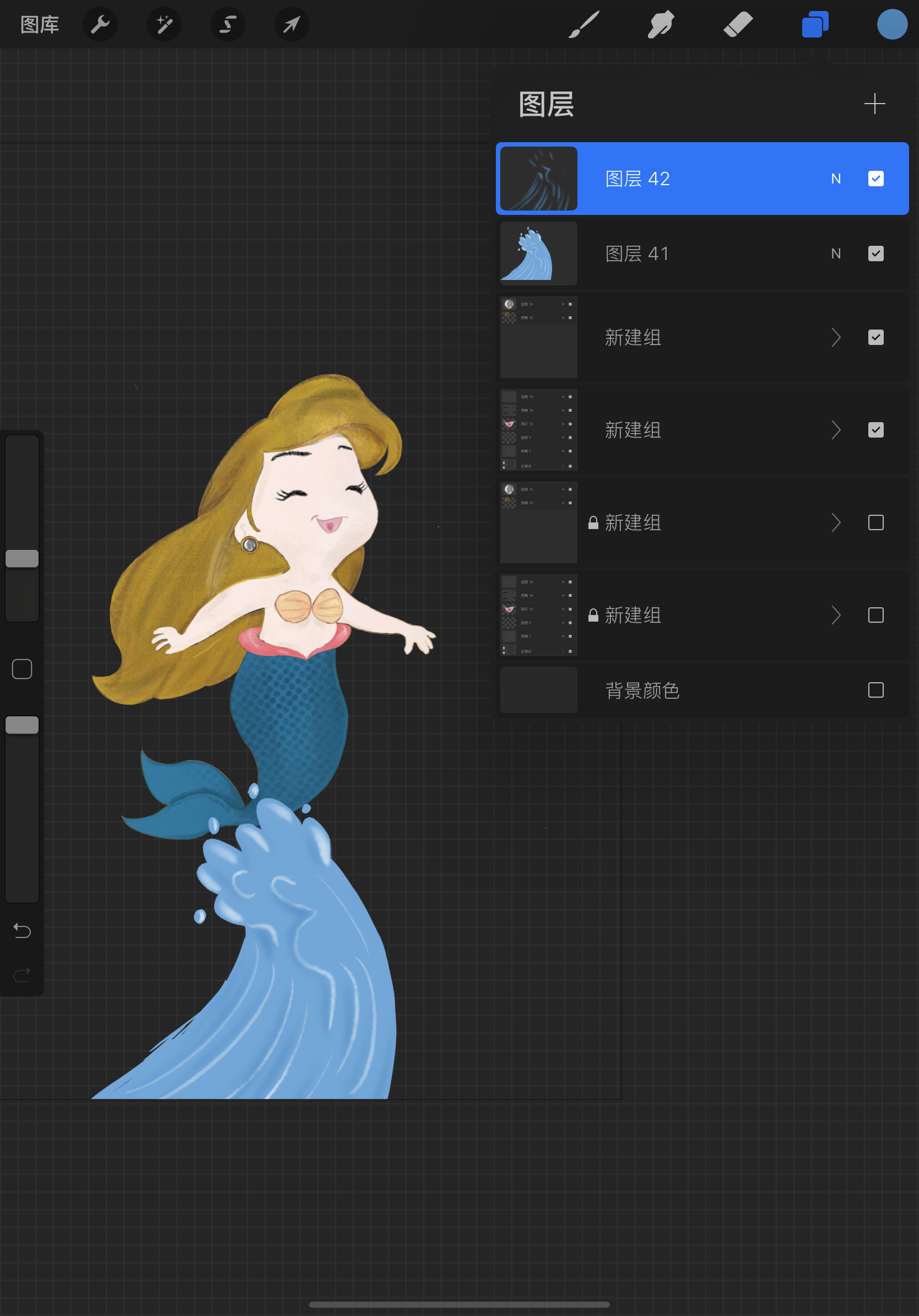The height and width of the screenshot is (1316, 919).
Task: Open the Adjustments magic wand menu
Action: [x=164, y=24]
